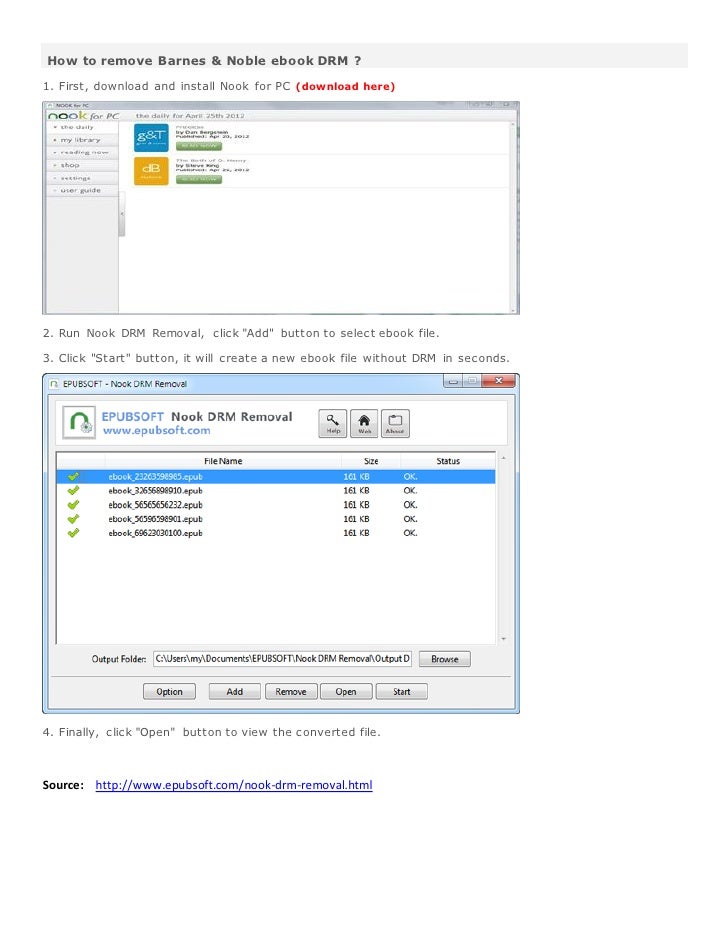This screenshot has width=728, height=942.
Task: Click 161 KB size of ebook_50596598901.epub
Action: 356,518
